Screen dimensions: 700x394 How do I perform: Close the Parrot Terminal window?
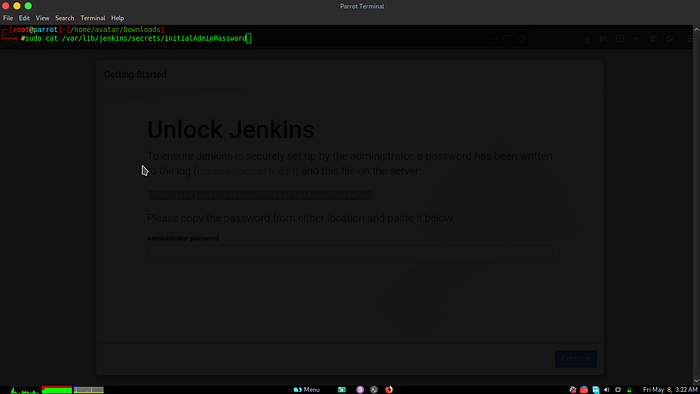click(6, 6)
